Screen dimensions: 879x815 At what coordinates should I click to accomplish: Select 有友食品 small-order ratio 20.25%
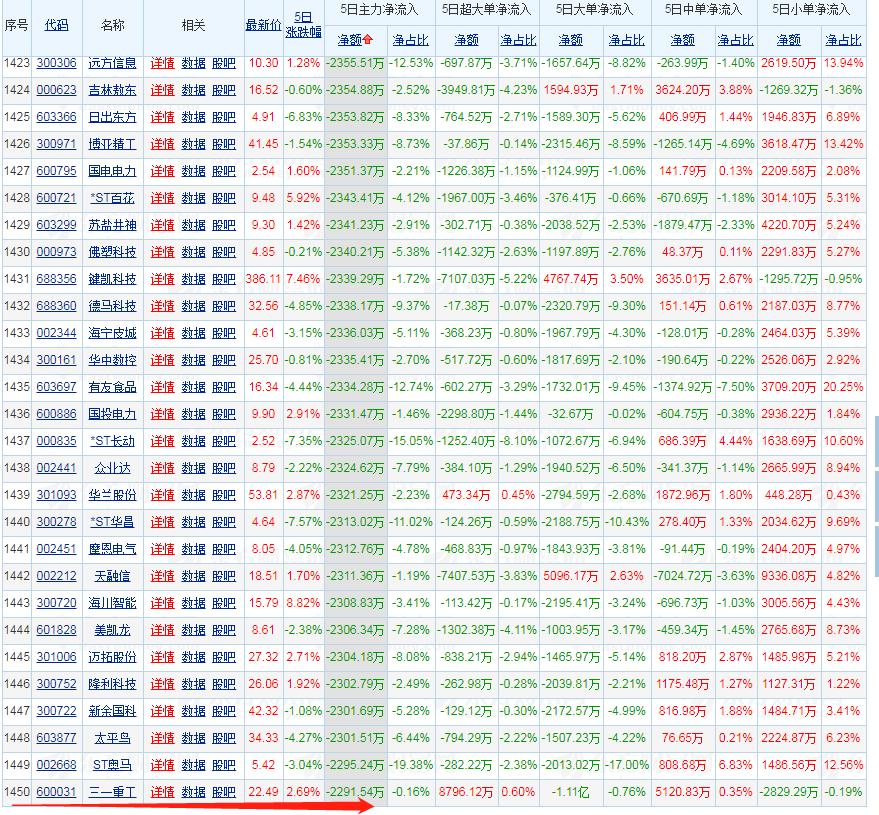(x=843, y=387)
